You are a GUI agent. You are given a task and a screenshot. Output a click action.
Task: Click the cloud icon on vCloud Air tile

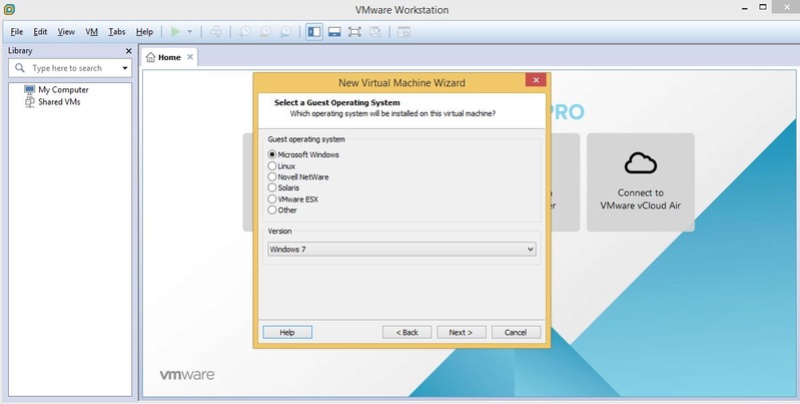(640, 163)
